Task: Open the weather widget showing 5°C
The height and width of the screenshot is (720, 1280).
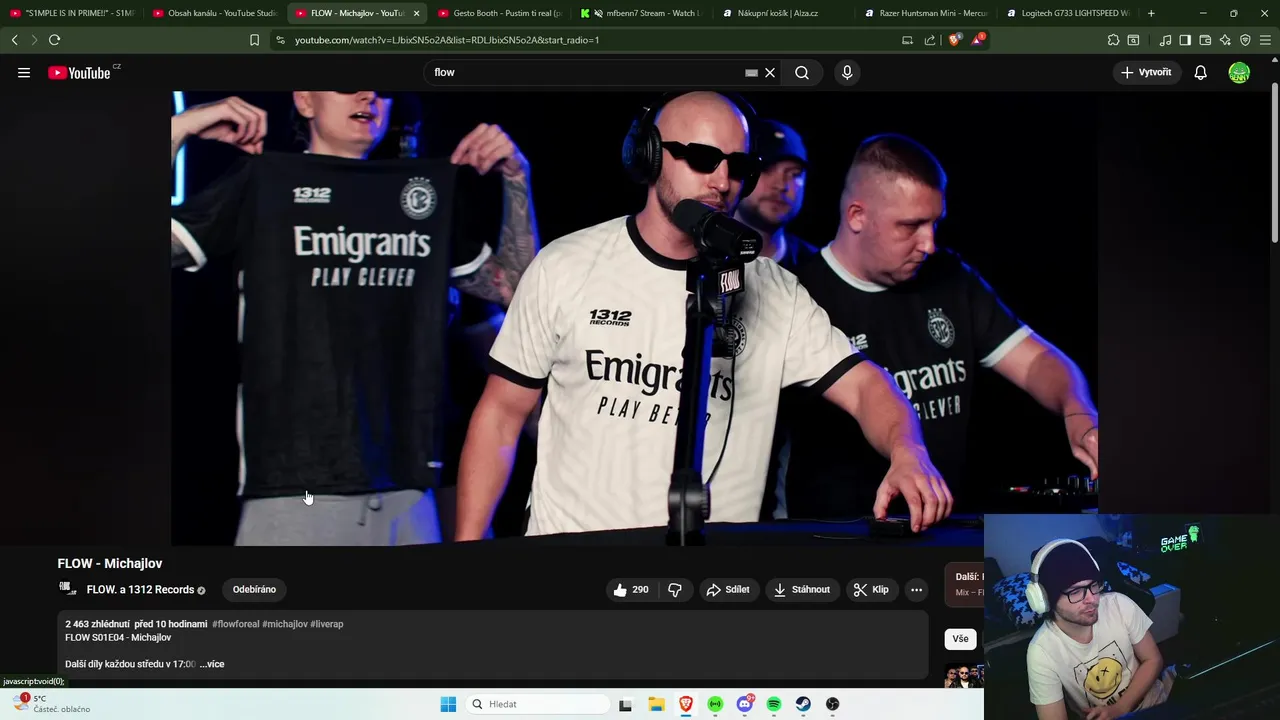Action: point(52,704)
